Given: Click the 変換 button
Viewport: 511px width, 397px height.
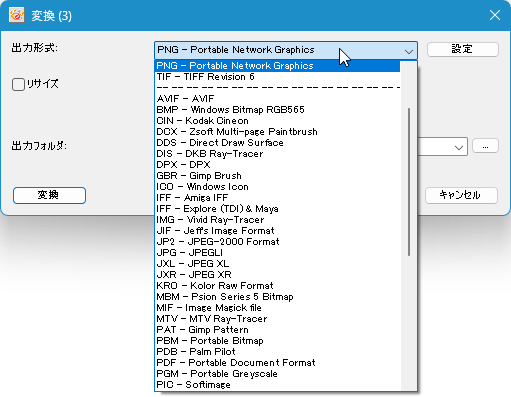Looking at the screenshot, I should tap(49, 195).
